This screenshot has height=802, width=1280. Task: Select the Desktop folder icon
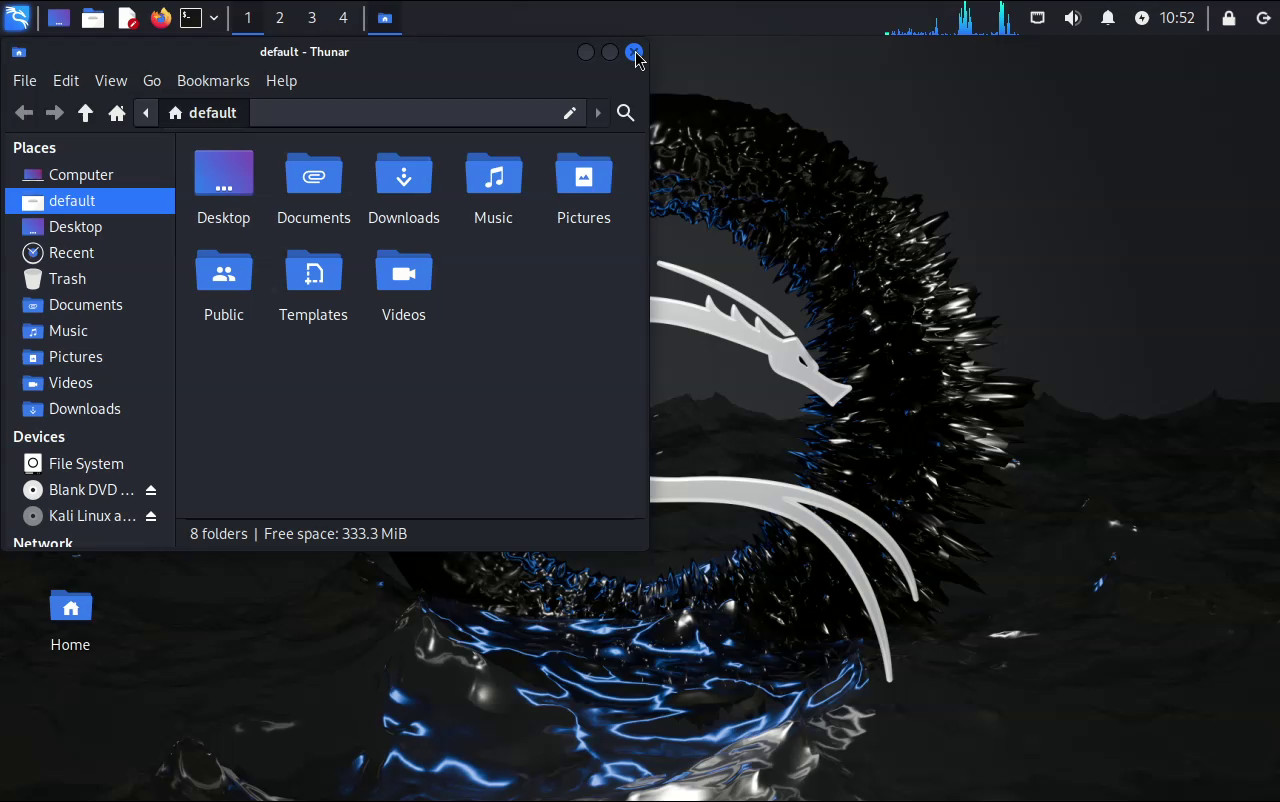pyautogui.click(x=224, y=173)
